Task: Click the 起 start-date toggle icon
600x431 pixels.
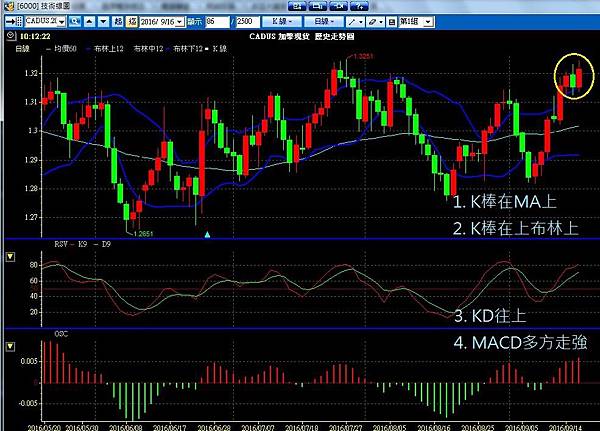Action: [x=118, y=21]
